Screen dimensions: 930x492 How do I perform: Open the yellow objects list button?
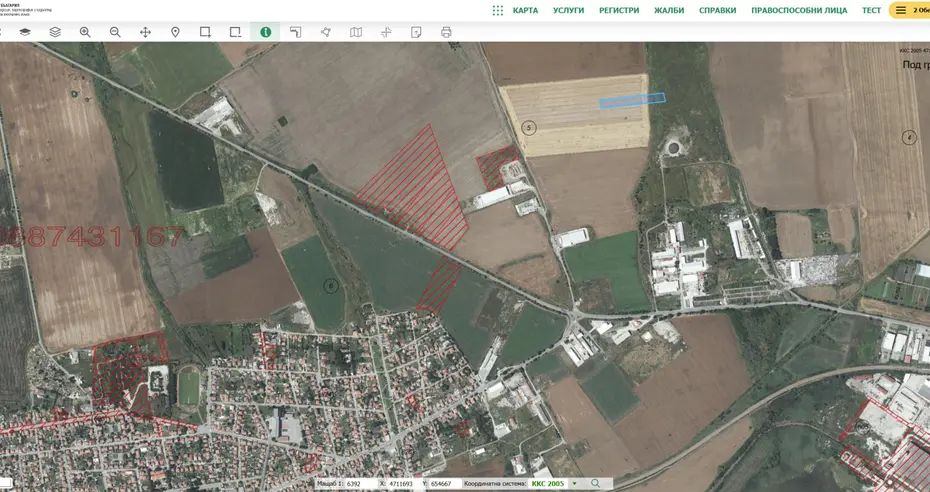[908, 10]
